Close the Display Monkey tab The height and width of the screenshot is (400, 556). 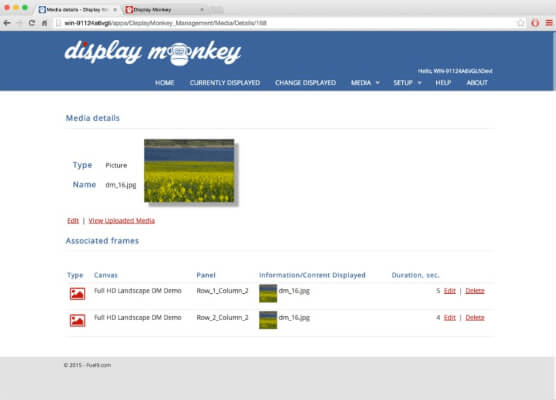tap(202, 10)
